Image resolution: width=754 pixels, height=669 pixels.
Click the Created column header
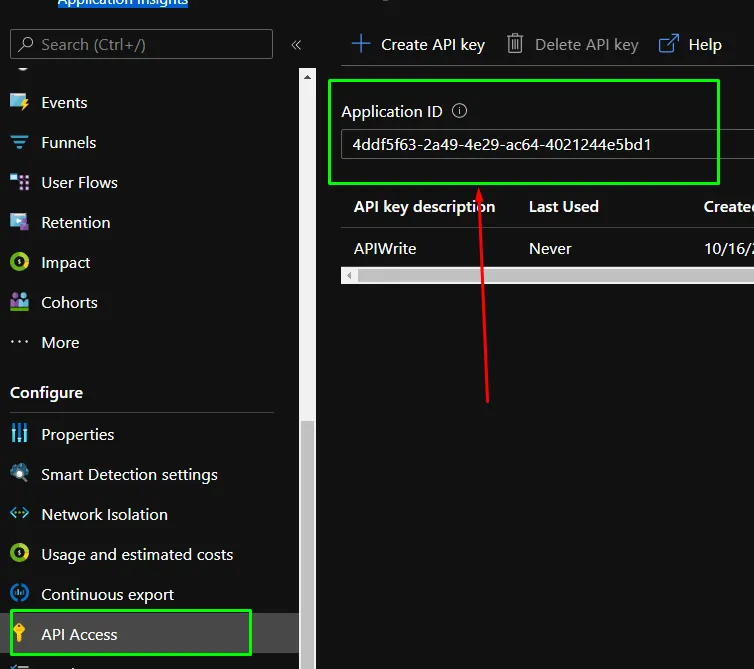[729, 206]
